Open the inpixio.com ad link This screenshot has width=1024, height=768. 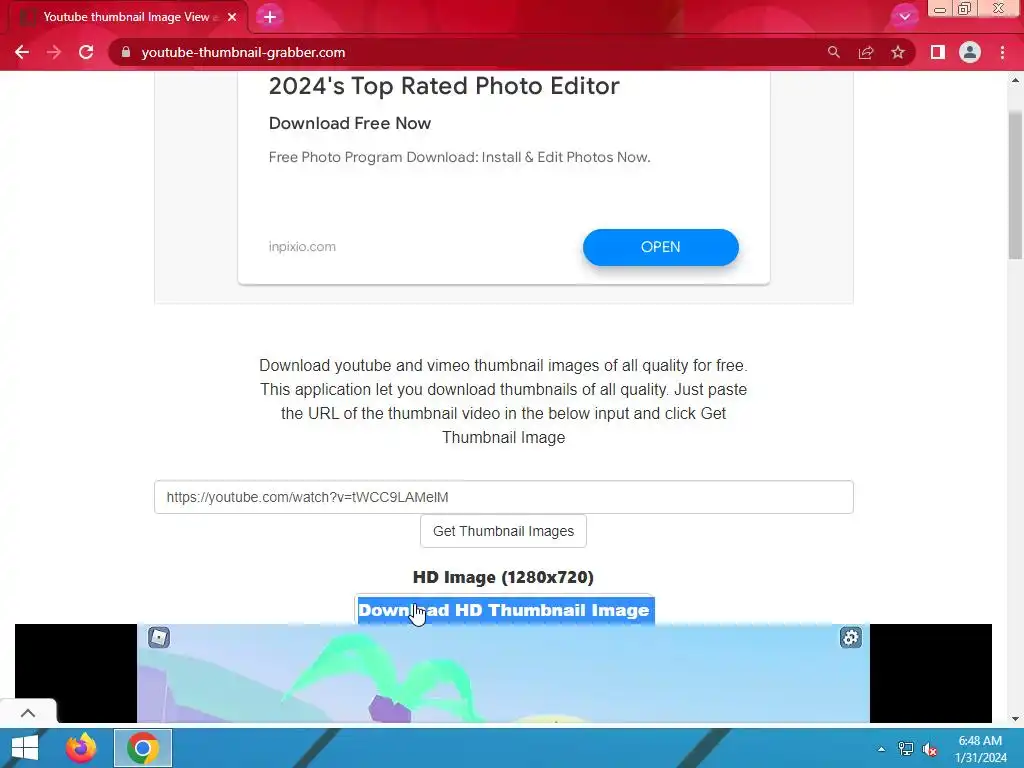[x=302, y=247]
